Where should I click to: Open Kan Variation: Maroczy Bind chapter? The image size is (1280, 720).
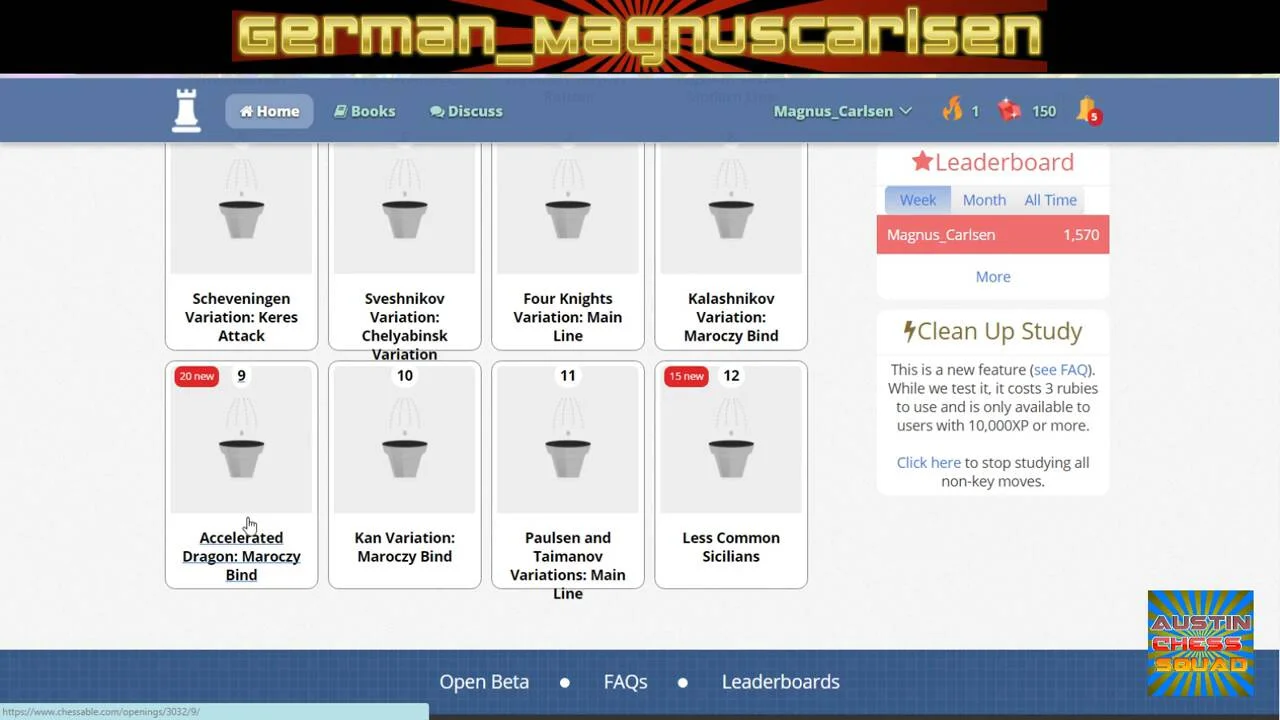[x=404, y=547]
